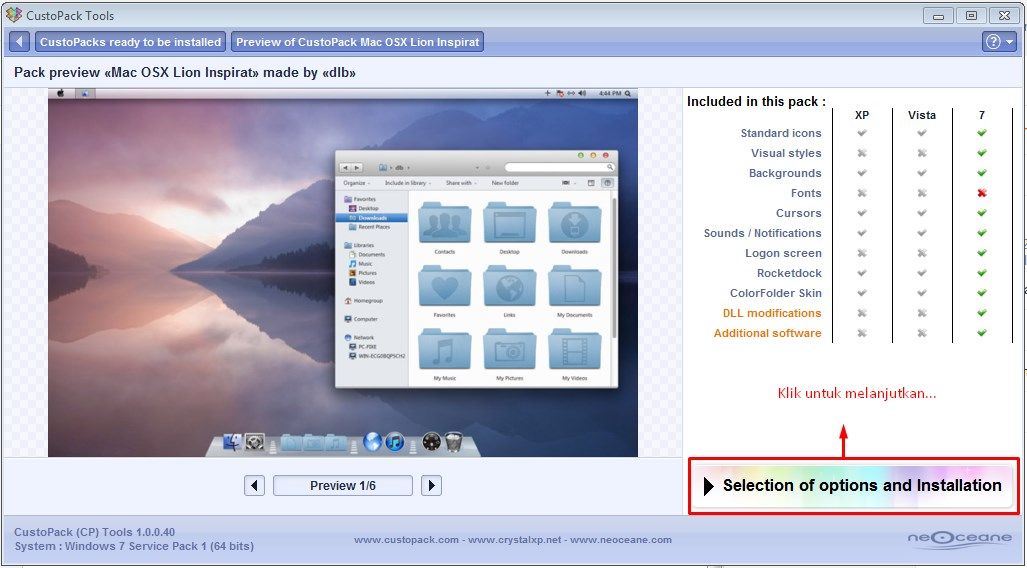Viewport: 1027px width, 568px height.
Task: Click Cursors label
Action: 798,213
